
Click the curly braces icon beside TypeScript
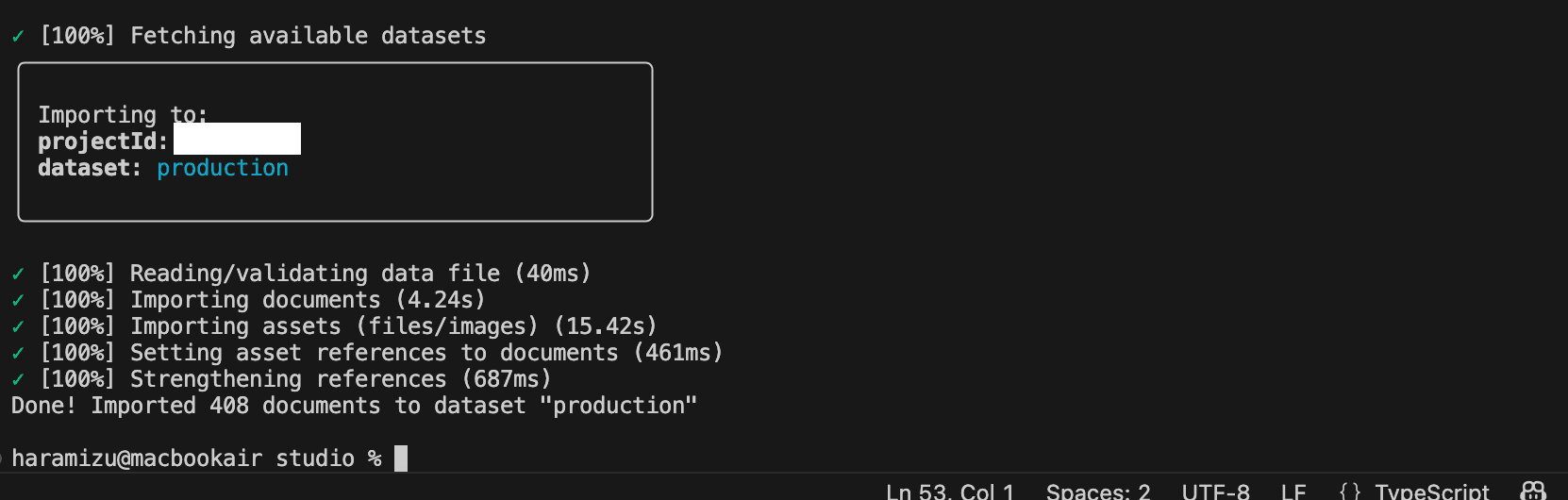pos(1350,492)
